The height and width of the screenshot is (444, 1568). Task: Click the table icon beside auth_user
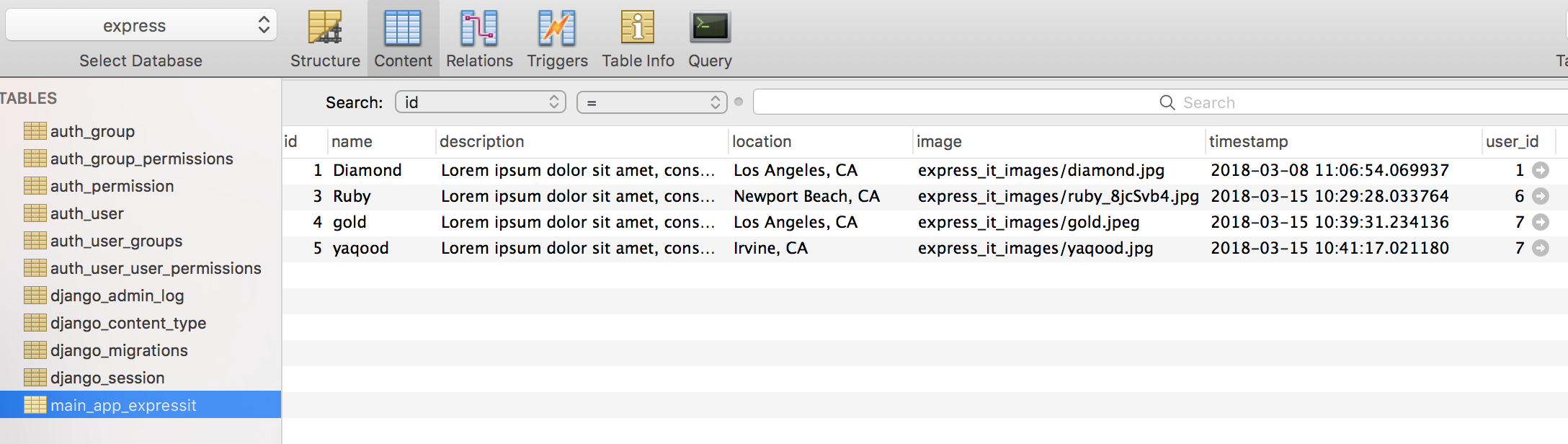point(35,213)
